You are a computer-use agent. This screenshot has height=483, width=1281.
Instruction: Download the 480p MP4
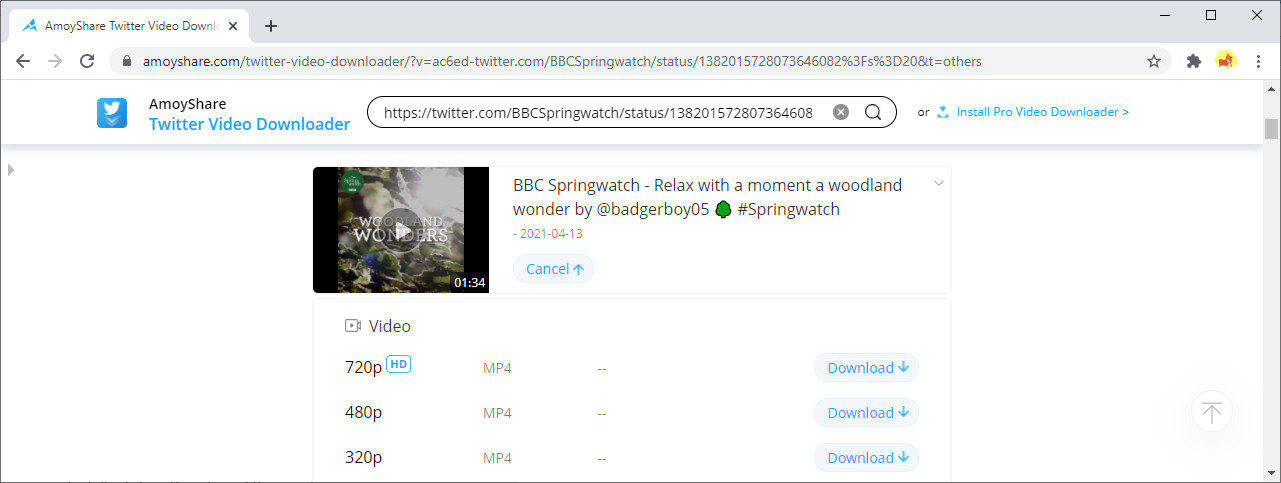(866, 413)
